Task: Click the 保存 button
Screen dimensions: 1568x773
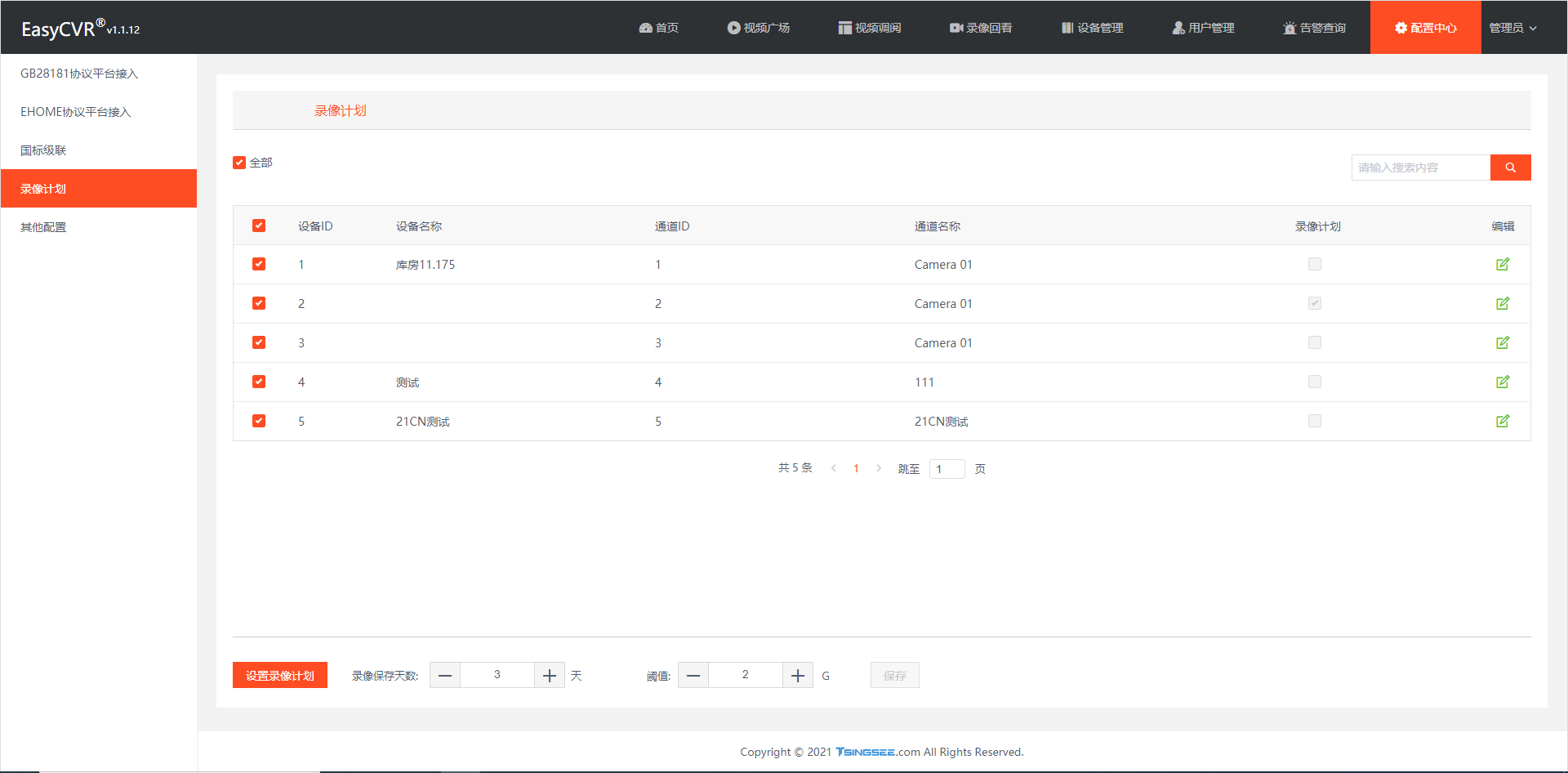Action: (894, 676)
